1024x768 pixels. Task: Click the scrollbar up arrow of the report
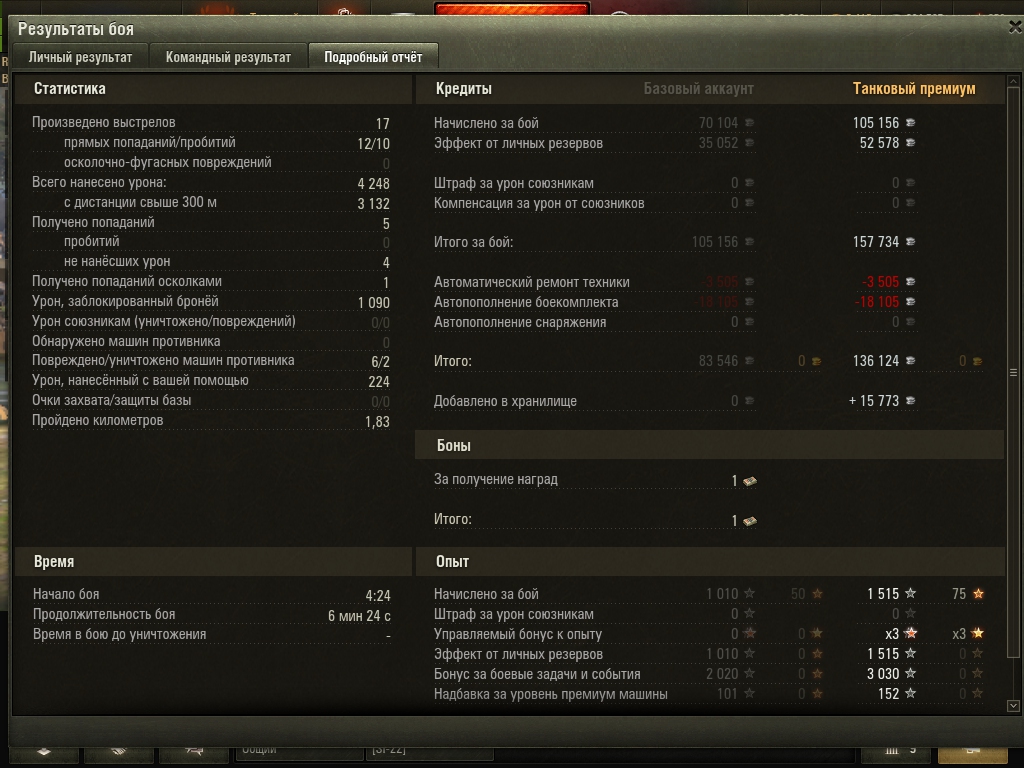(1014, 82)
